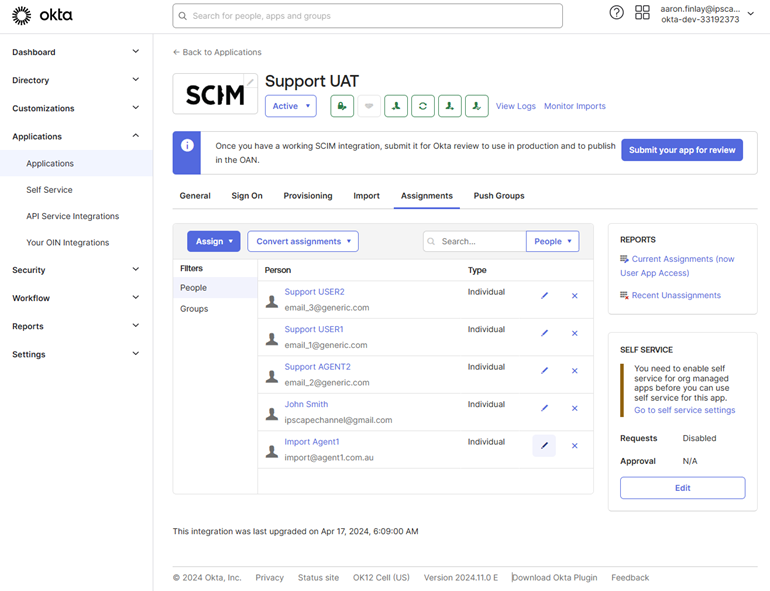Expand the Security sidebar section
This screenshot has width=770, height=591.
76,270
